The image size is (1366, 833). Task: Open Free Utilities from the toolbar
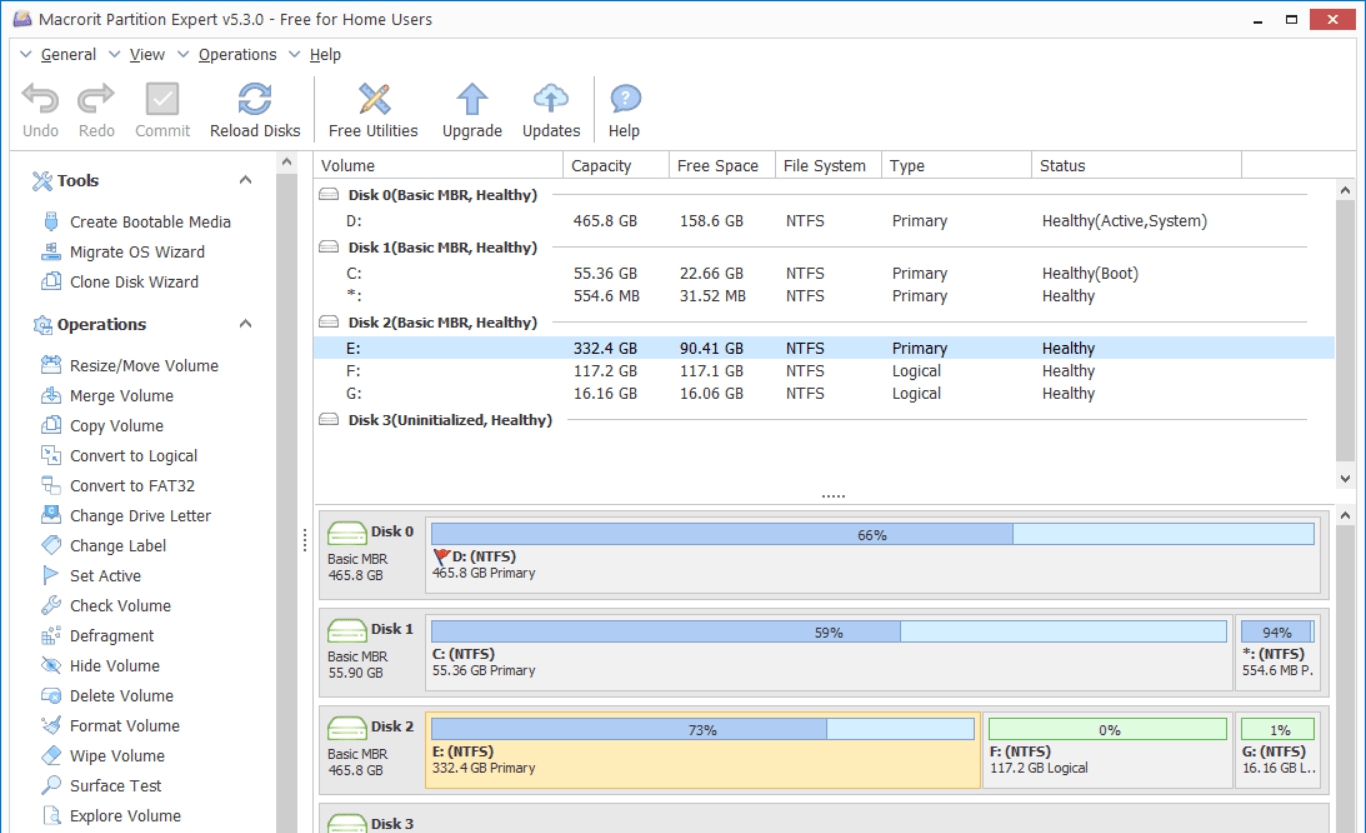click(x=371, y=100)
